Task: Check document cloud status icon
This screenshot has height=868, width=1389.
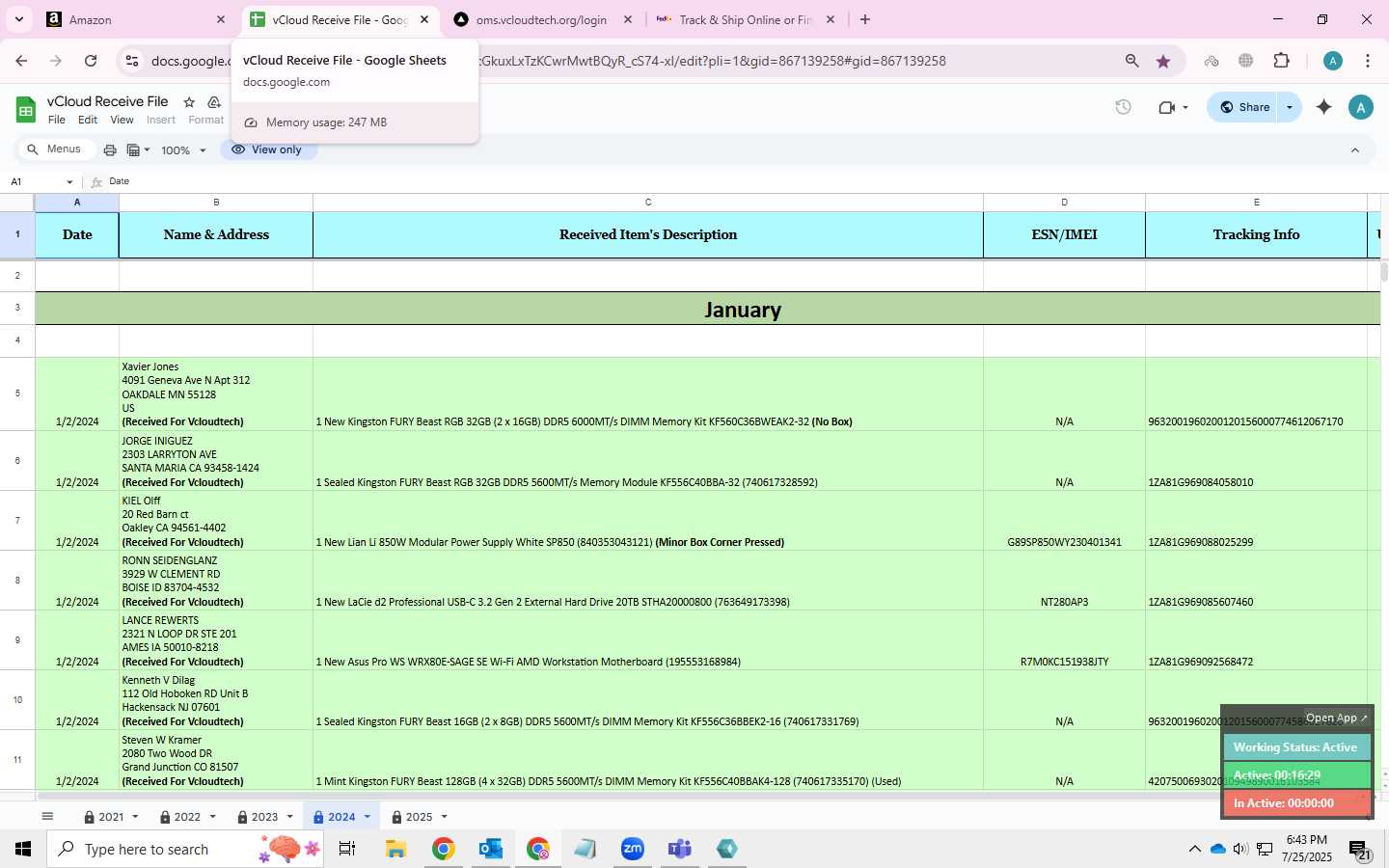Action: [214, 102]
